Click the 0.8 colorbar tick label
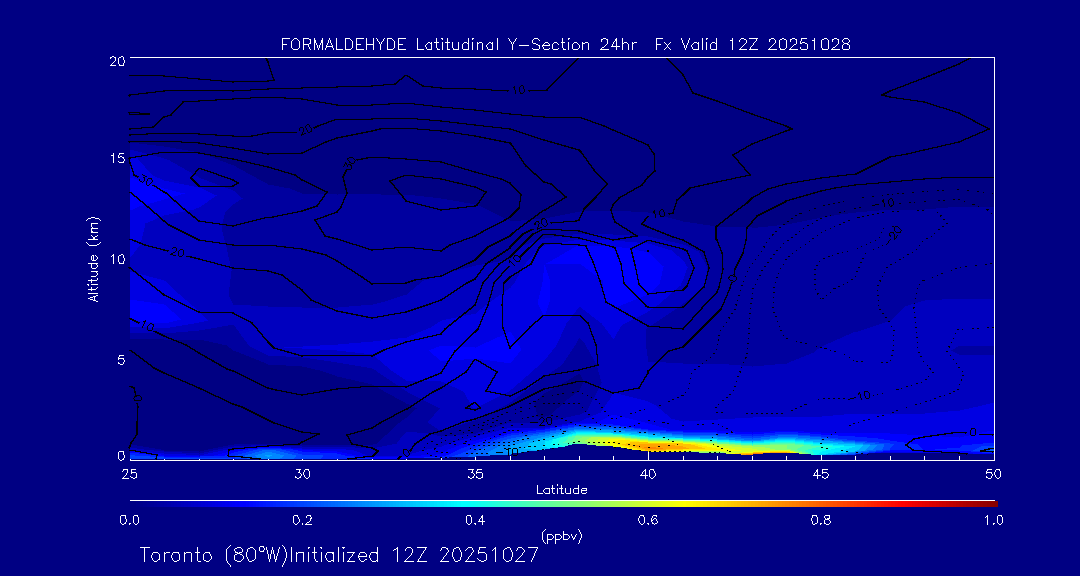Viewport: 1080px width, 576px height. [x=821, y=520]
